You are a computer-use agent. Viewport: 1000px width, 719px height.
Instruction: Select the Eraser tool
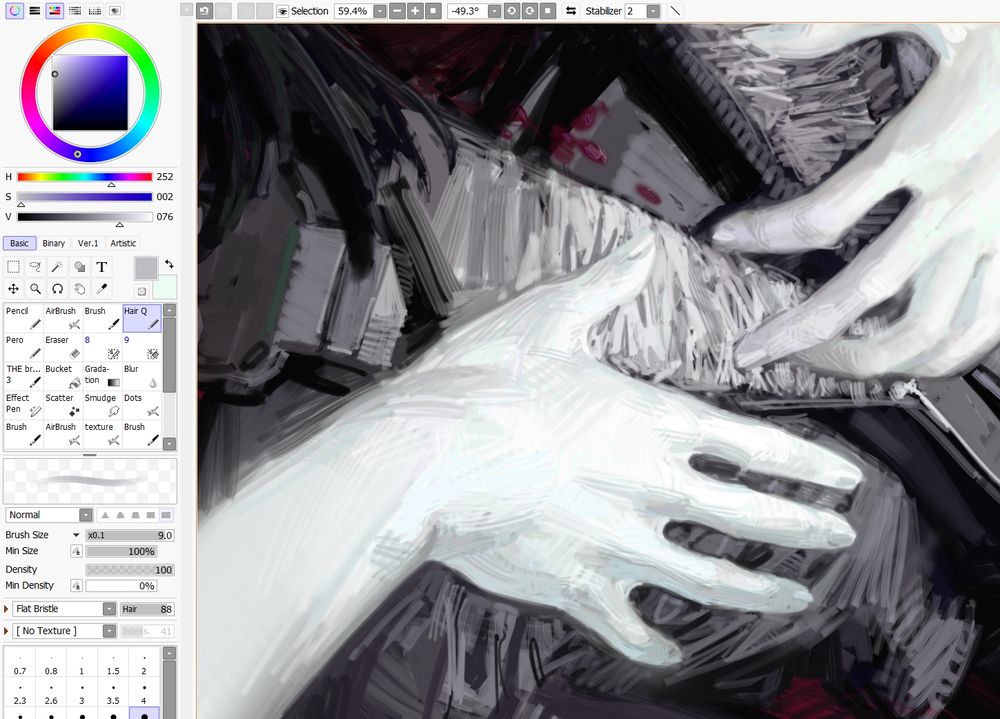tap(63, 347)
